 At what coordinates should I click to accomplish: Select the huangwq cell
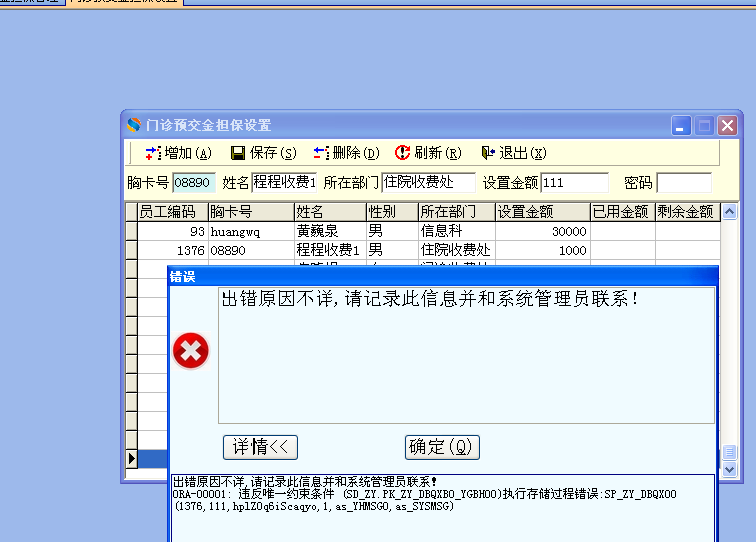coord(251,231)
